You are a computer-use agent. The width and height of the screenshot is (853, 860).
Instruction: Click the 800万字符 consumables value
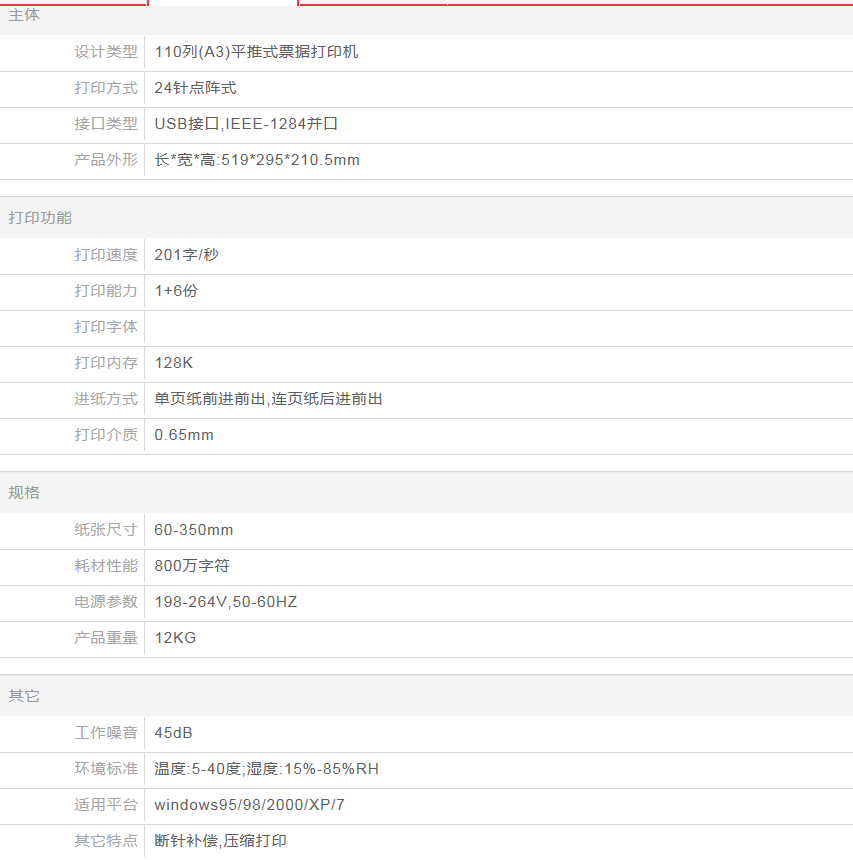[x=192, y=566]
